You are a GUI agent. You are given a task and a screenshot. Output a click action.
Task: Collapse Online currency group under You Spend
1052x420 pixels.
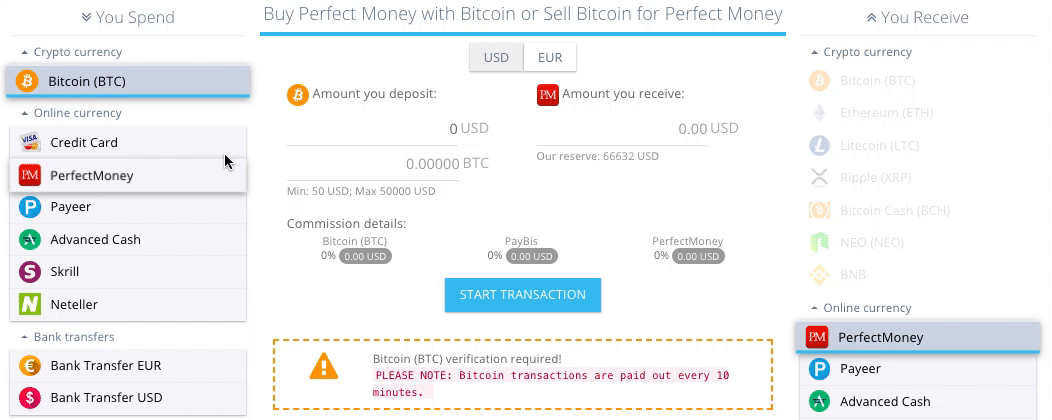click(71, 113)
